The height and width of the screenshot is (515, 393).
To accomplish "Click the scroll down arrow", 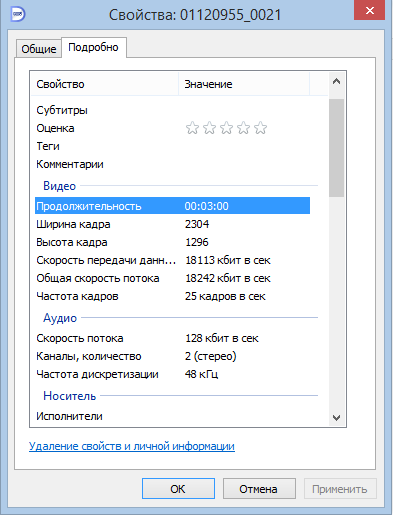I will 336,417.
